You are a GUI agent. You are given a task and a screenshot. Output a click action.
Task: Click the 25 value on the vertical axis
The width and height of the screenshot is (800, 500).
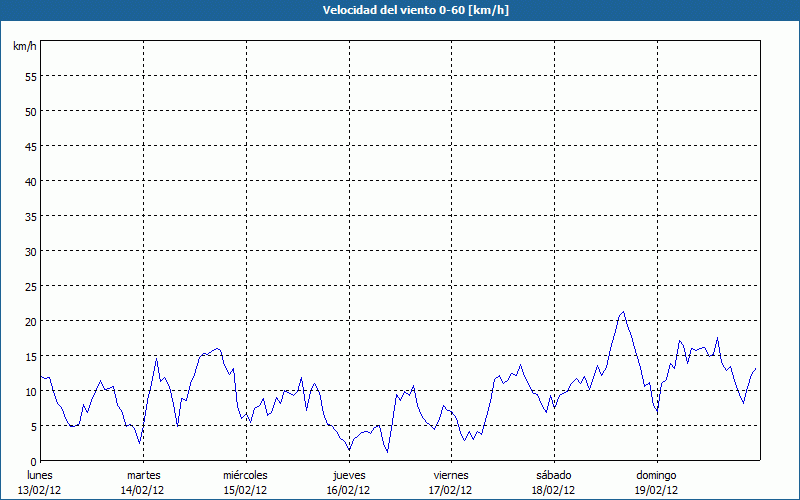click(x=30, y=286)
